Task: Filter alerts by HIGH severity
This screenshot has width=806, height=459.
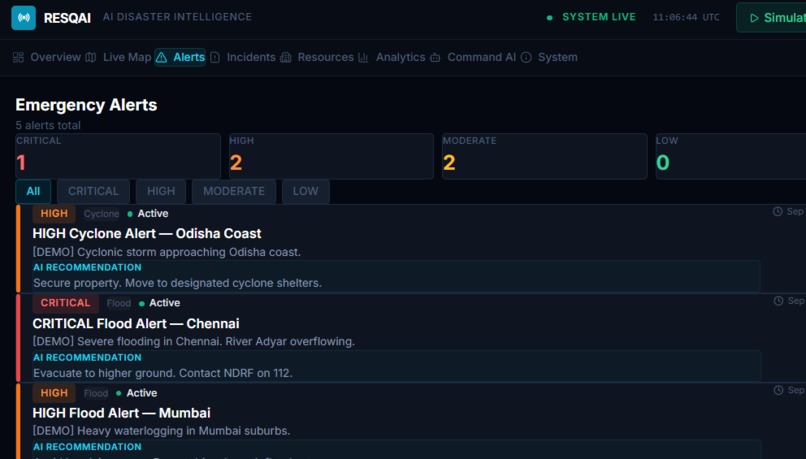Action: 161,191
